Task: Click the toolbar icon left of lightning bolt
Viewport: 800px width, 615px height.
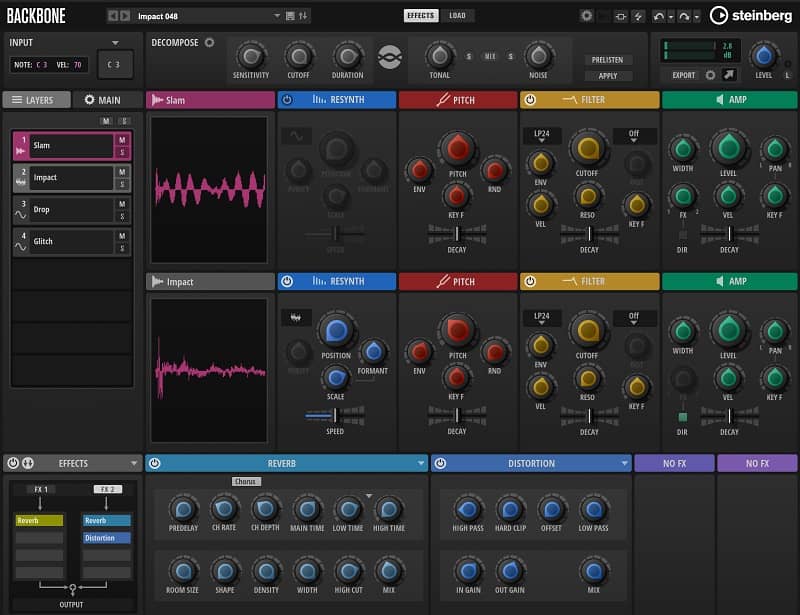Action: [620, 16]
